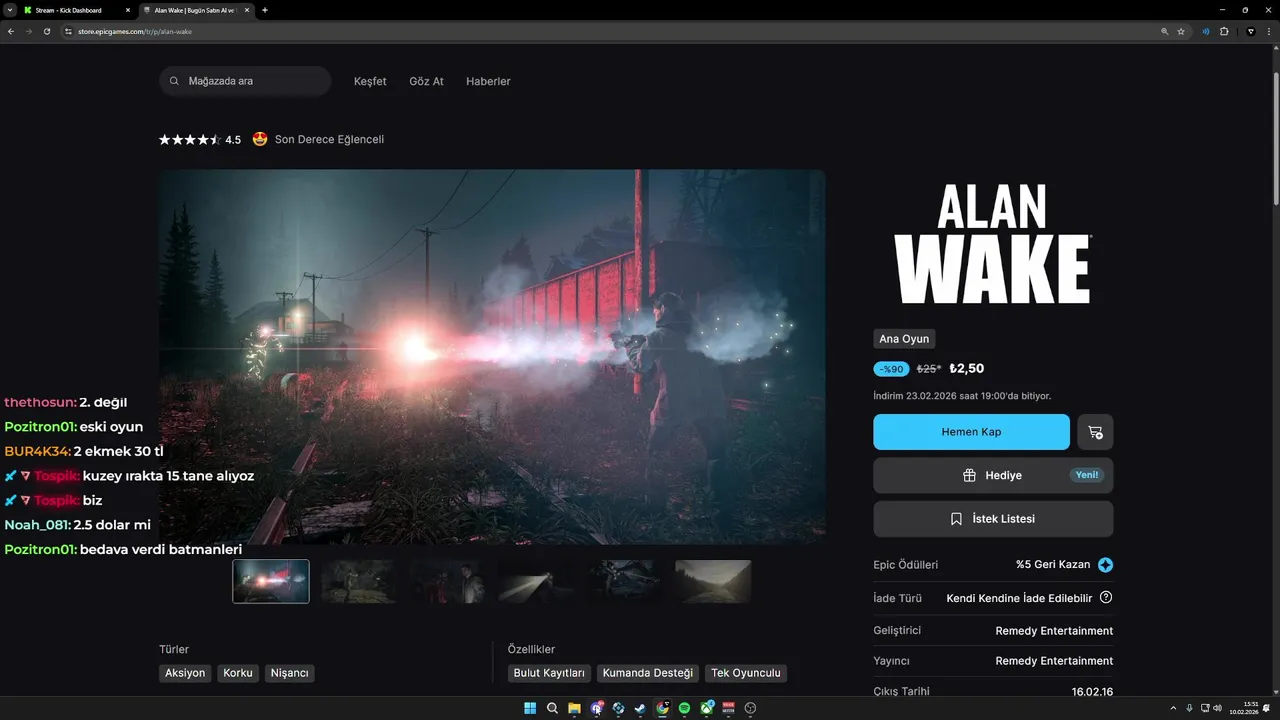The image size is (1280, 720).
Task: Click the Ana Oyun label
Action: pyautogui.click(x=904, y=339)
